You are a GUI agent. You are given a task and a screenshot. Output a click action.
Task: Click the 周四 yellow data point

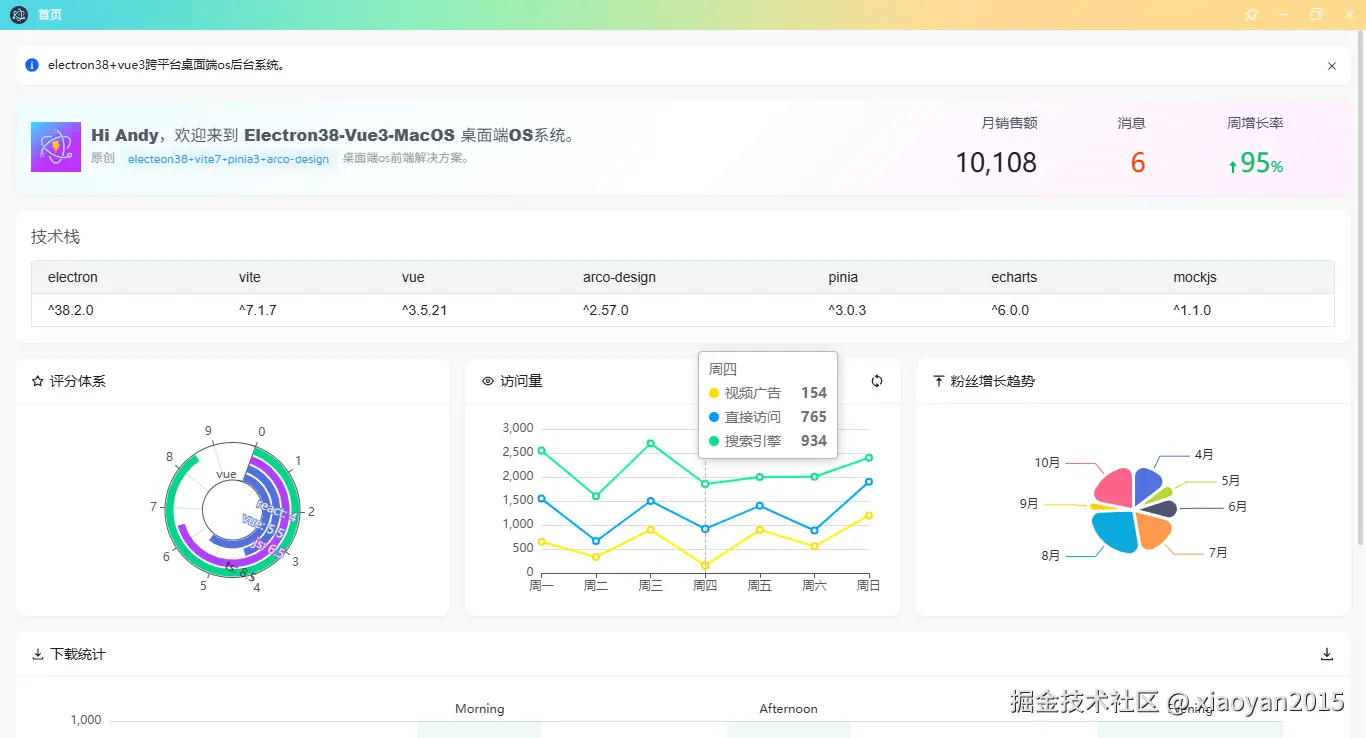point(705,566)
